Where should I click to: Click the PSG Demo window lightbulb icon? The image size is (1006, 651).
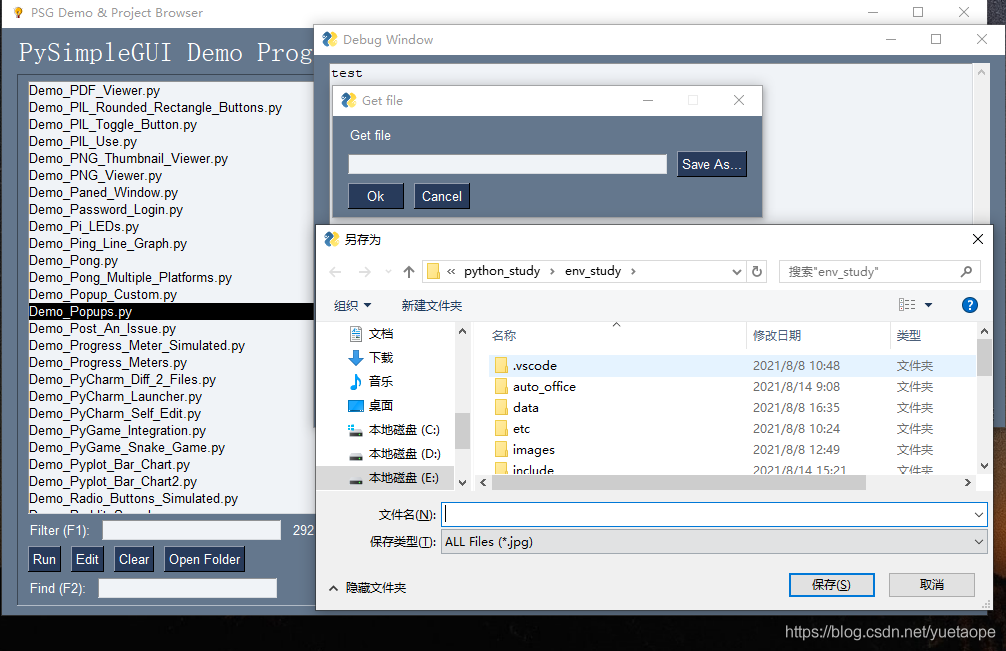click(x=18, y=12)
